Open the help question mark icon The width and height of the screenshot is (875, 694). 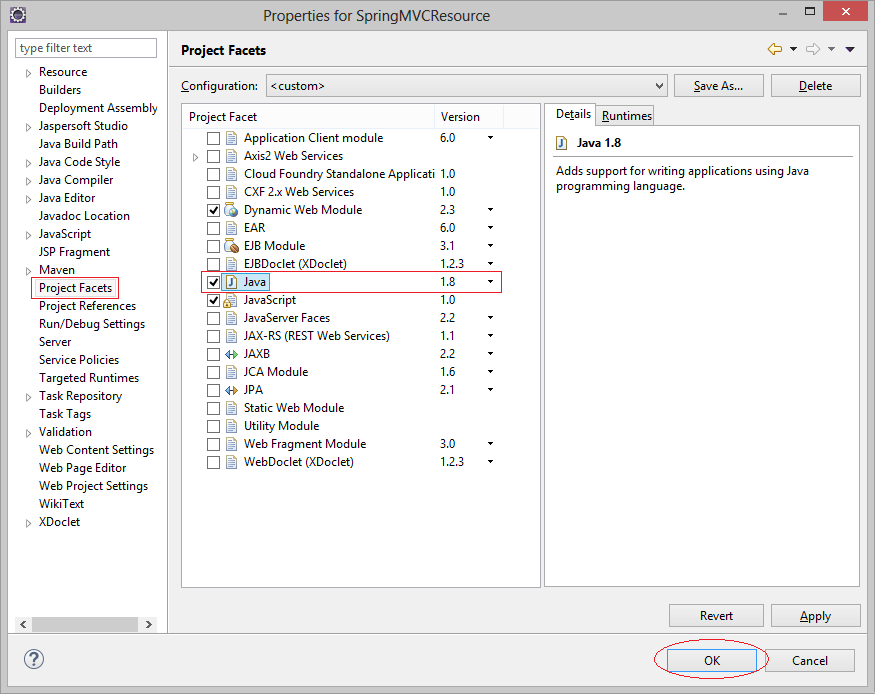[34, 659]
